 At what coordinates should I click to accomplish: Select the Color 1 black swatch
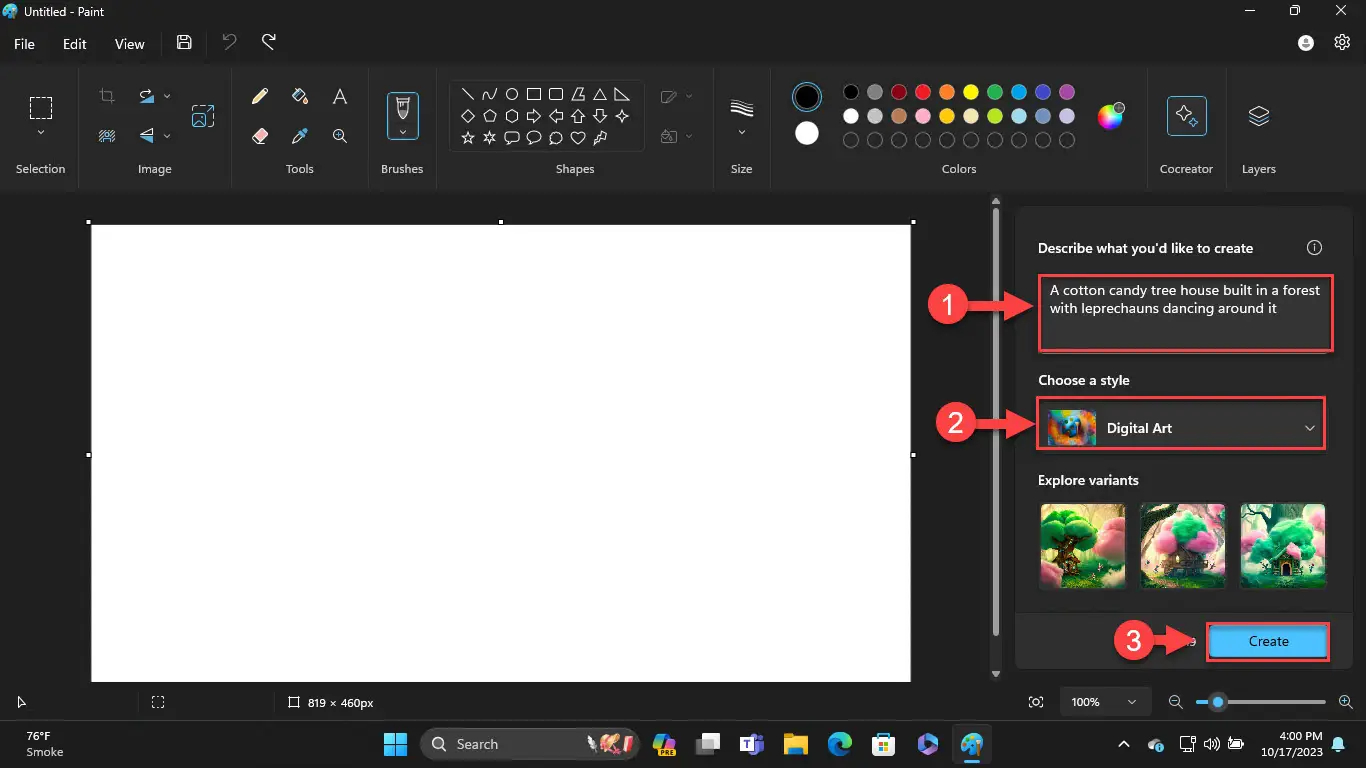(x=807, y=97)
